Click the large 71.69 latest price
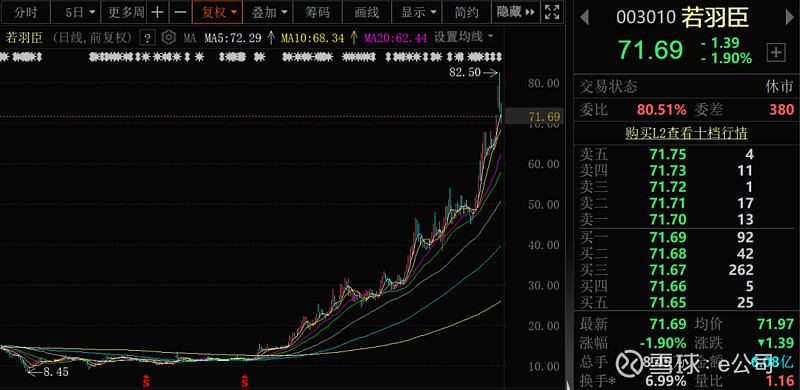800x390 pixels. 651,50
